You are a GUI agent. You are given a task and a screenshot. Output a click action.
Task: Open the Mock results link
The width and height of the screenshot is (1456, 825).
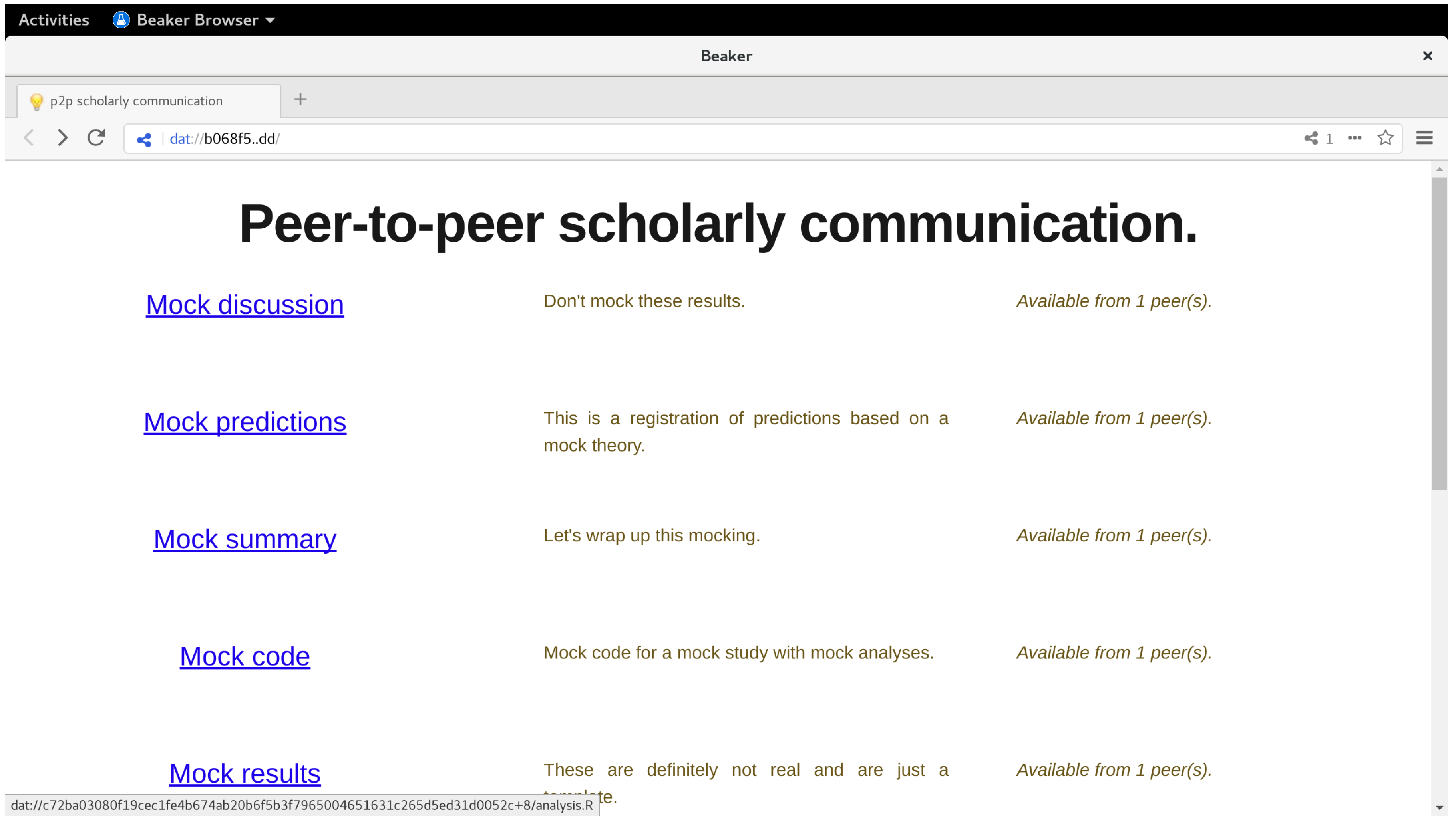click(245, 774)
